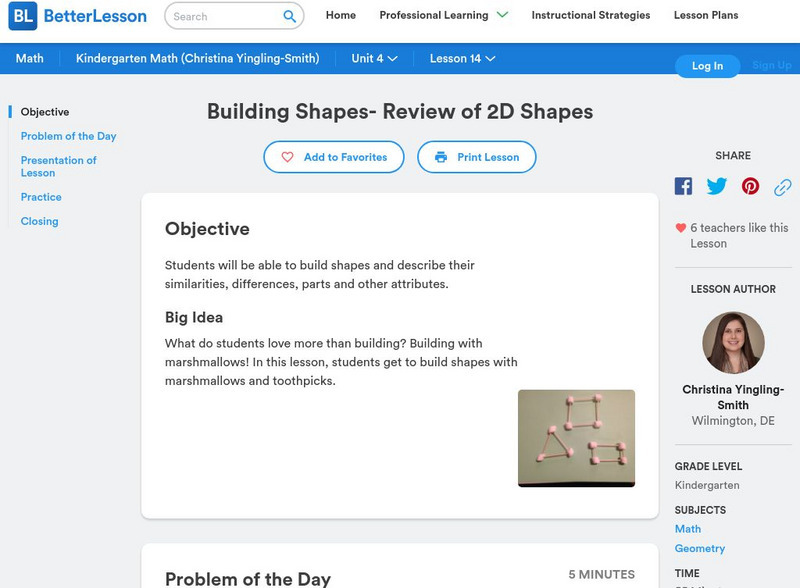
Task: Click the printer icon in Print Lesson
Action: 441,157
